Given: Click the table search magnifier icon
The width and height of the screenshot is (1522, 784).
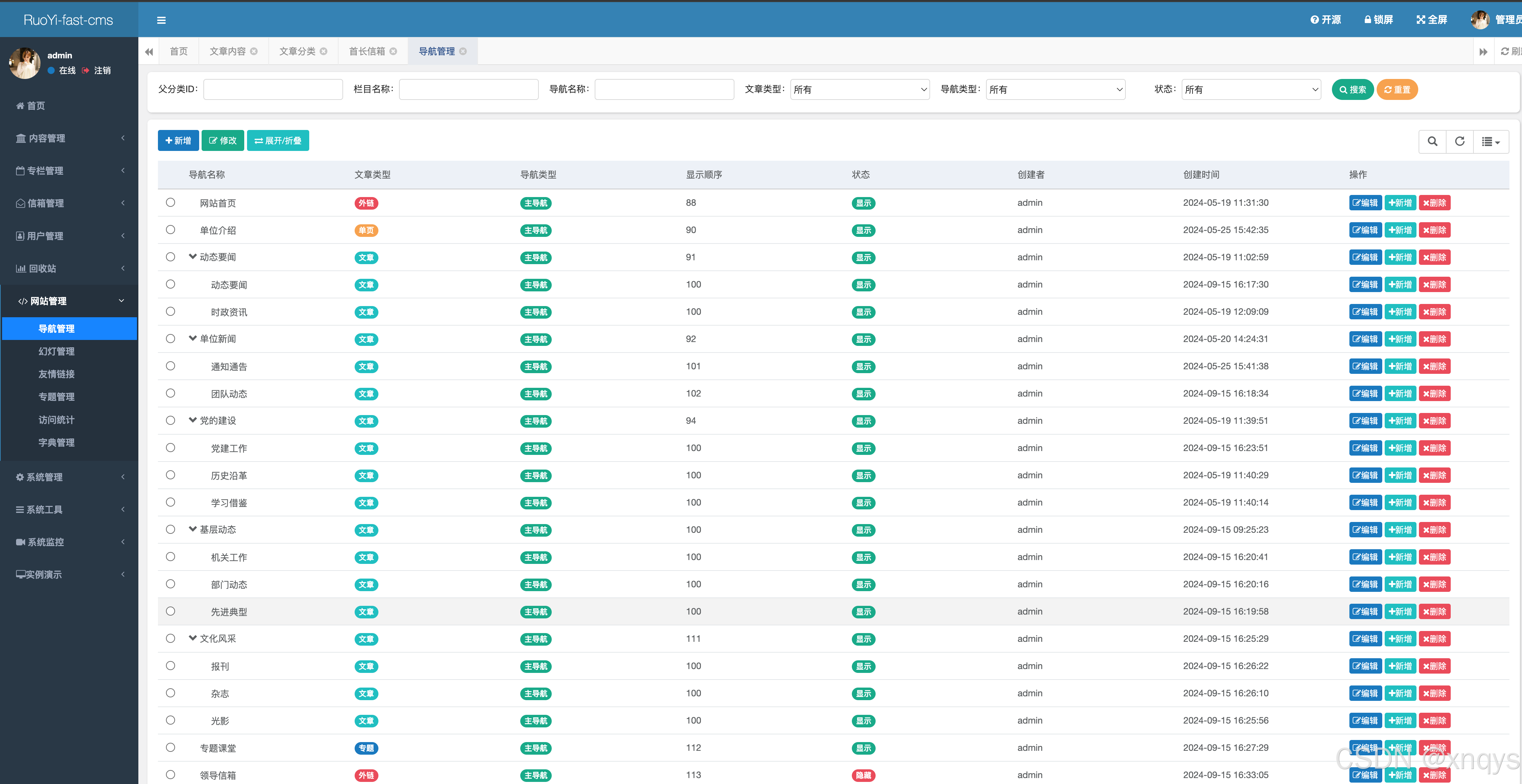Looking at the screenshot, I should (x=1432, y=141).
